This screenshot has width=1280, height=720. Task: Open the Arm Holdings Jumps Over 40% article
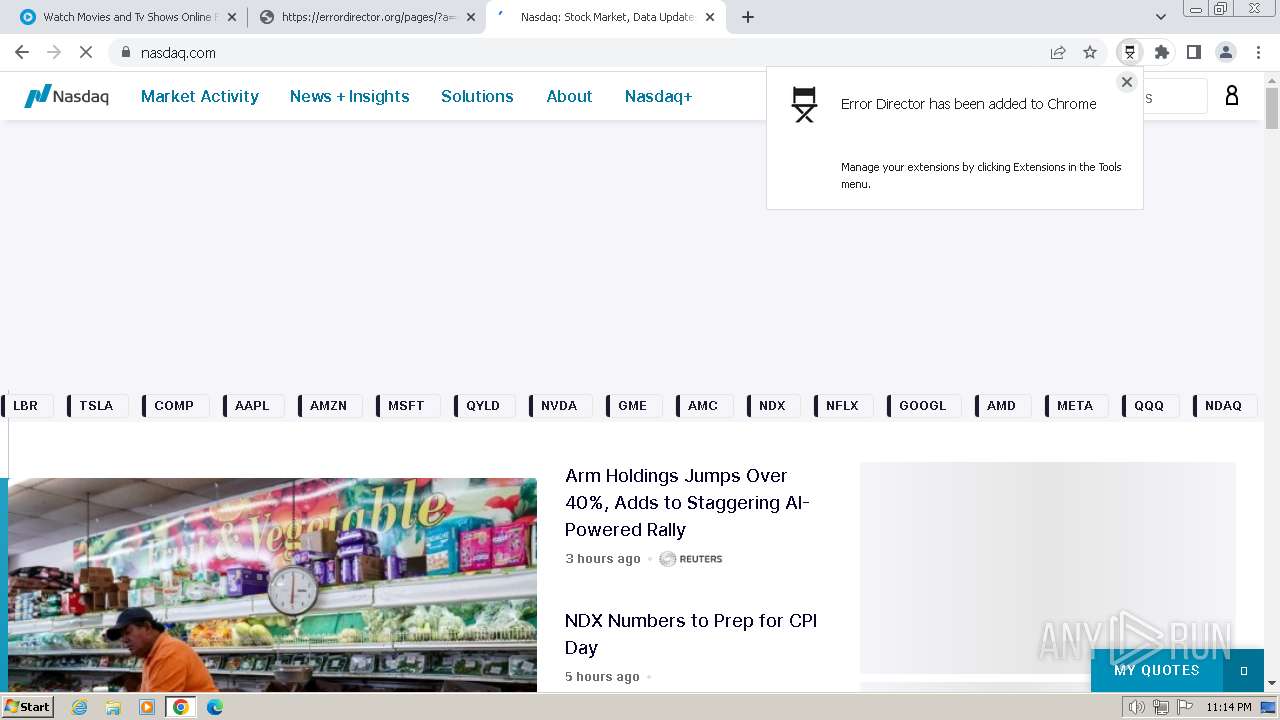click(x=688, y=503)
